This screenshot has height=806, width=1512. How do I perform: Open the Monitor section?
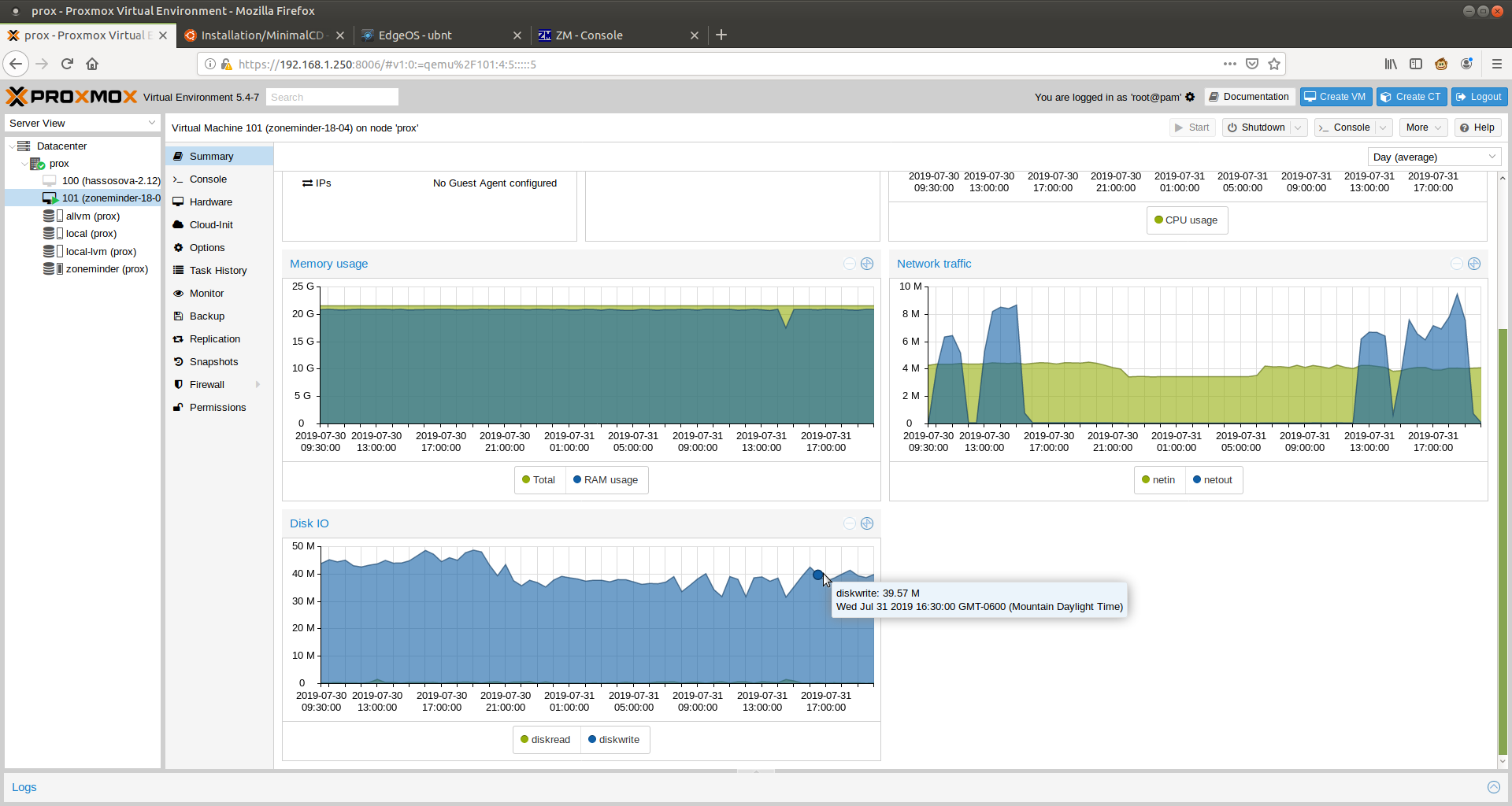[x=220, y=294]
